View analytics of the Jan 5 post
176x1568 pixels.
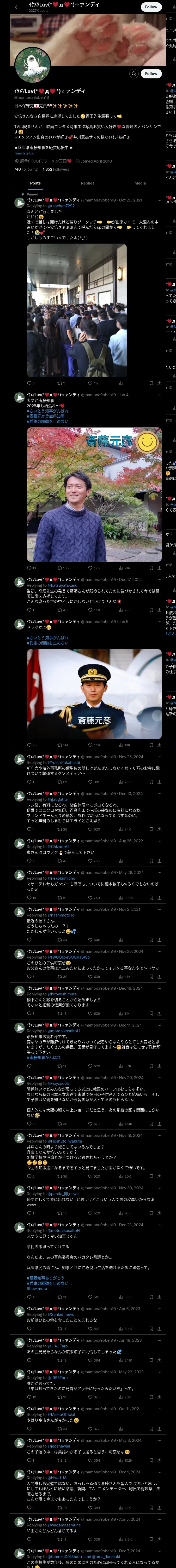click(121, 745)
